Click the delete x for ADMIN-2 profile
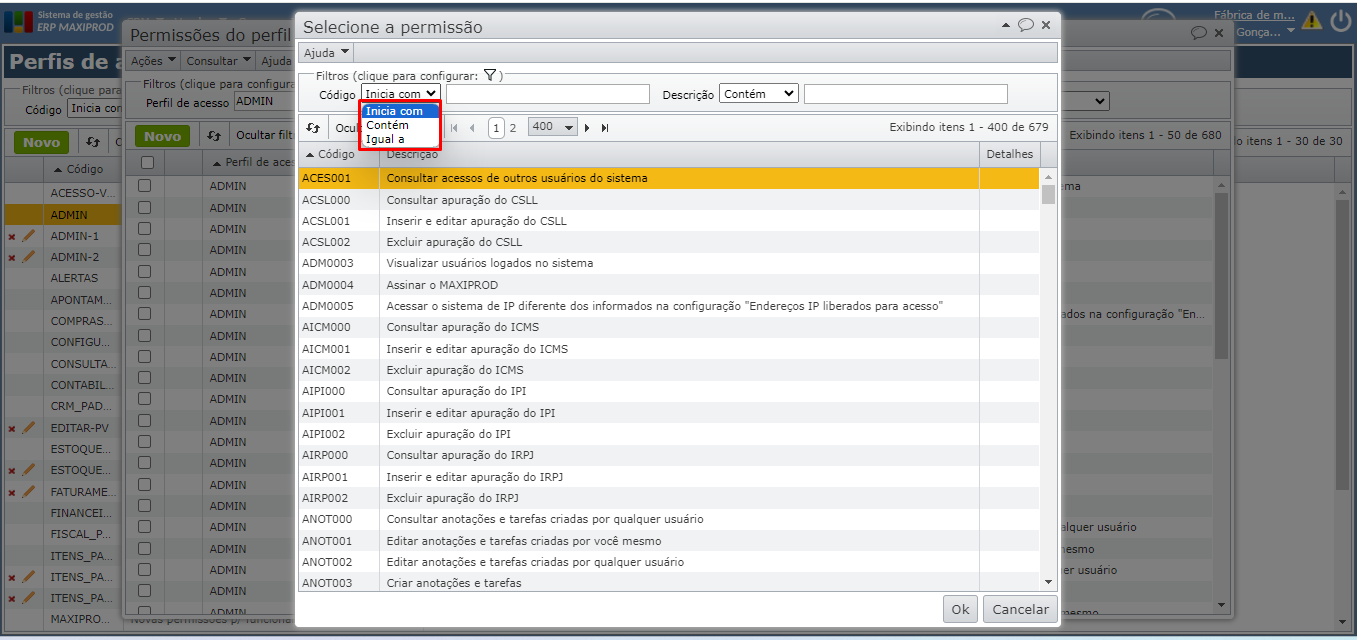 [12, 258]
